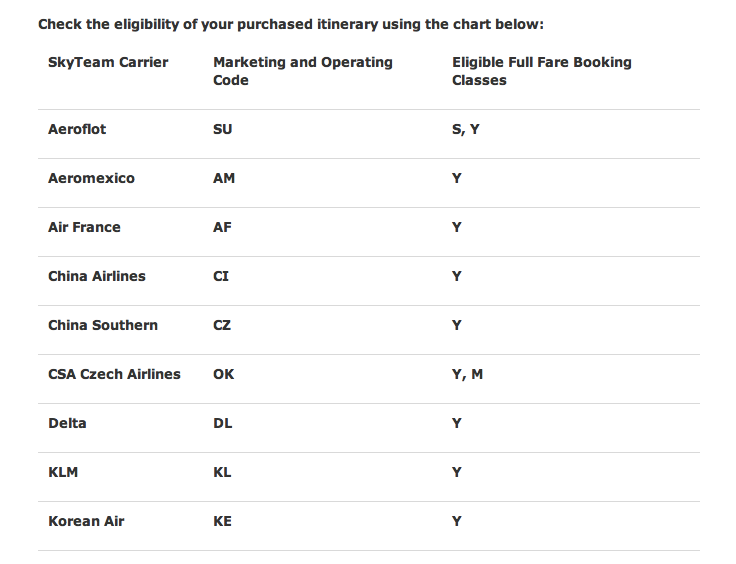Click the SkyTeam Carrier column header
Viewport: 736px width, 564px height.
pos(108,62)
